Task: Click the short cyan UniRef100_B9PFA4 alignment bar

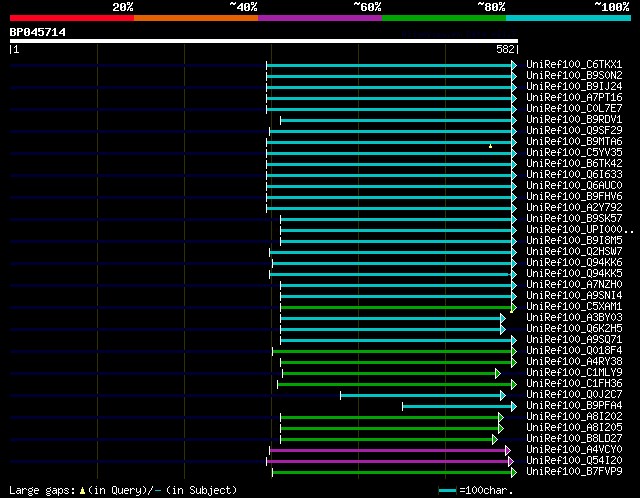Action: 457,407
